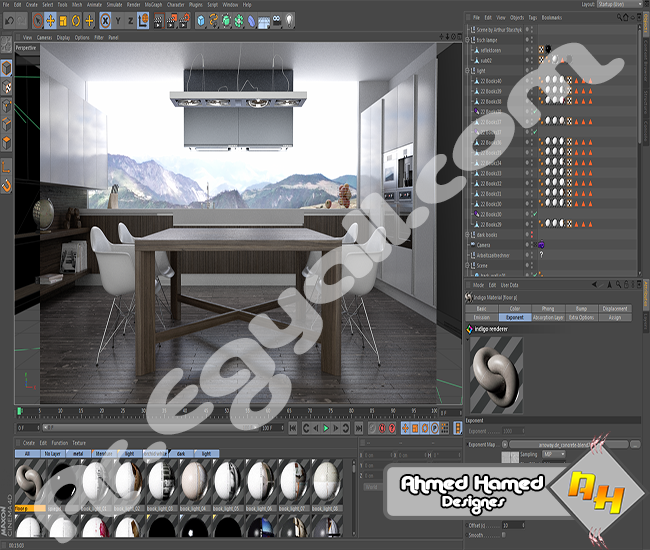650x550 pixels.
Task: Open the green HyperNURBS generator icon
Action: [x=226, y=21]
